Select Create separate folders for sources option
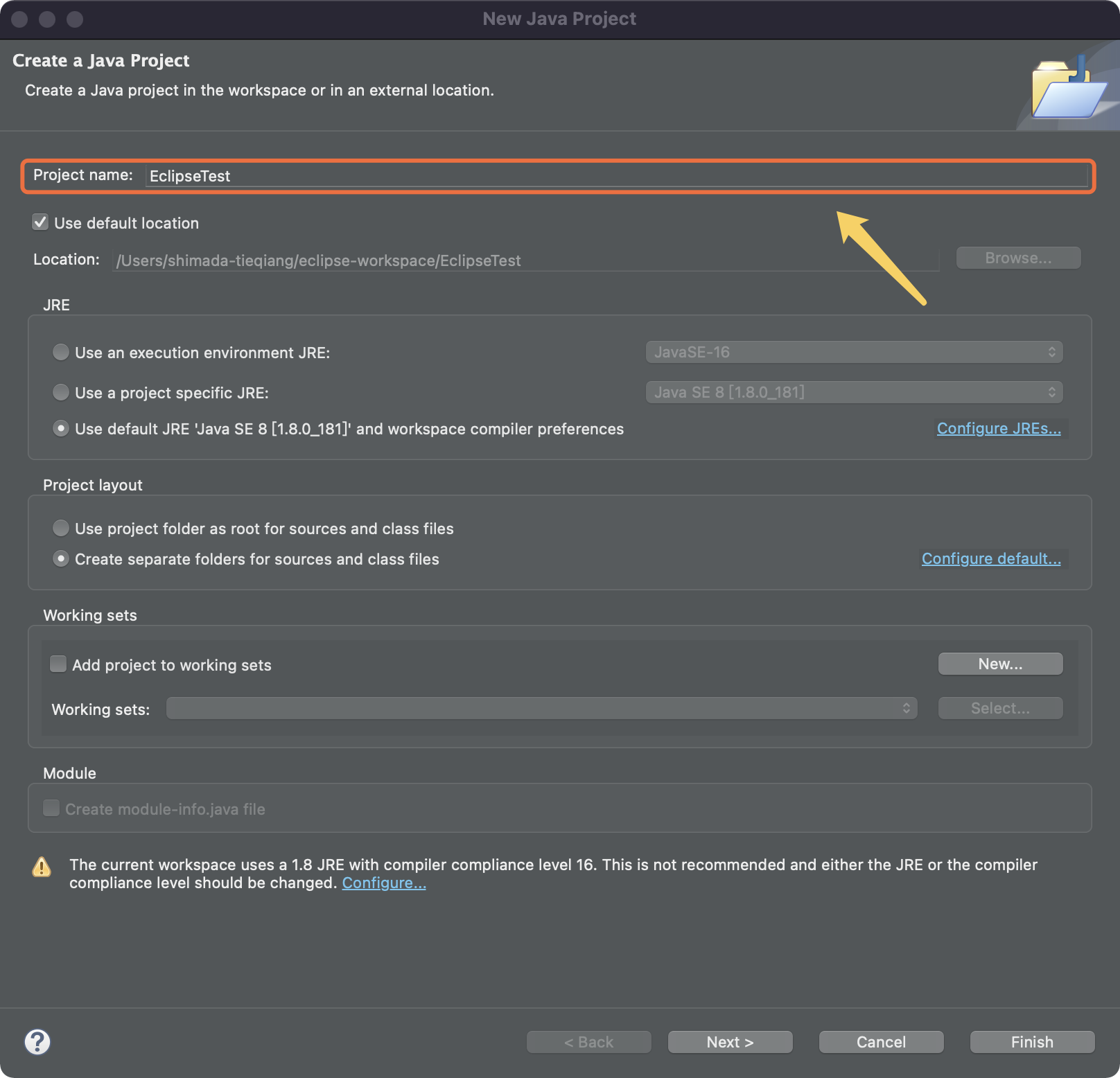The image size is (1120, 1078). point(61,558)
